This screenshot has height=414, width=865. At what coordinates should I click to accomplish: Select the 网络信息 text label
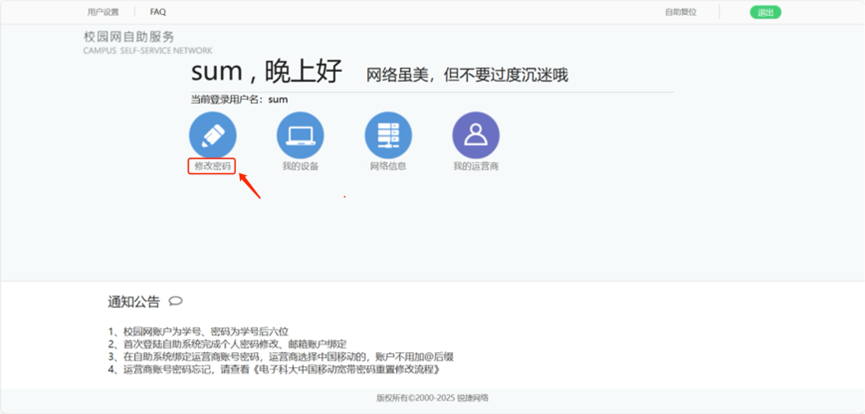tap(388, 166)
